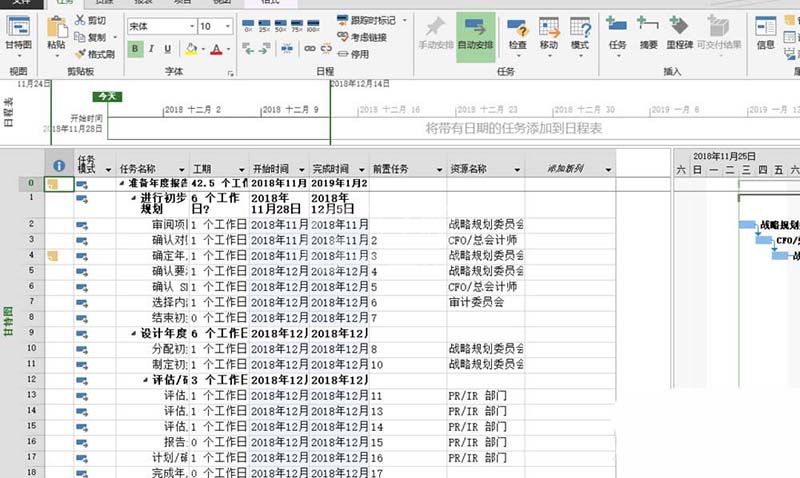
Task: Click the blue info indicator column header
Action: (x=59, y=166)
